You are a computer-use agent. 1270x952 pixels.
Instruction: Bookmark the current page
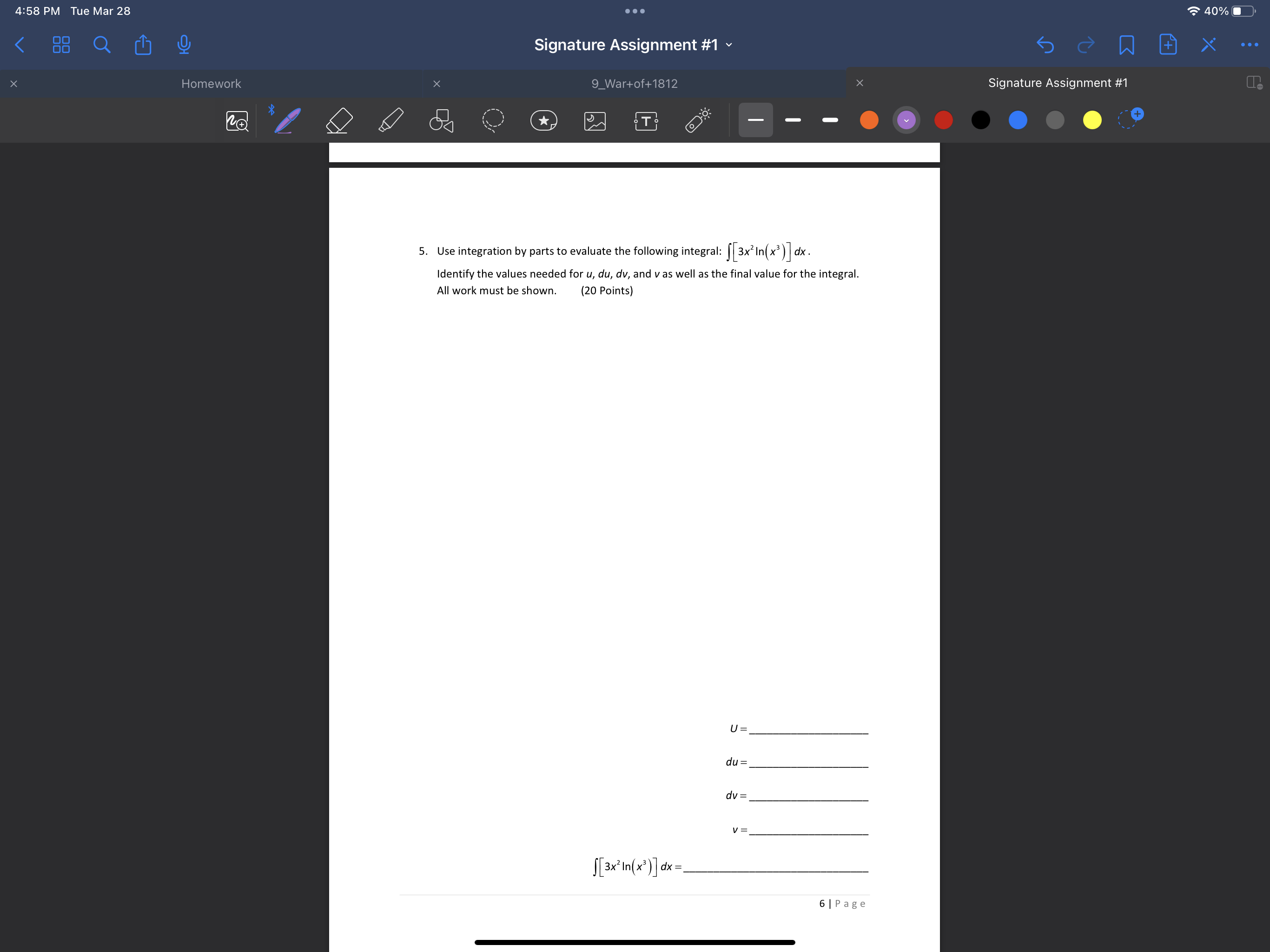(x=1126, y=45)
